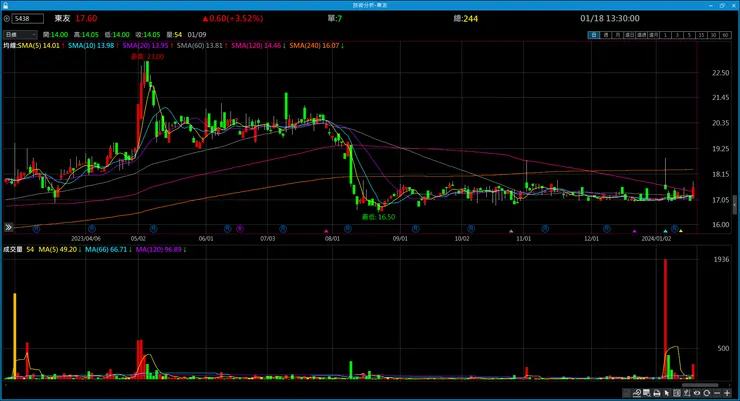Screen dimensions: 740x401
Task: Click the stock code field showing 5438
Action: point(28,19)
